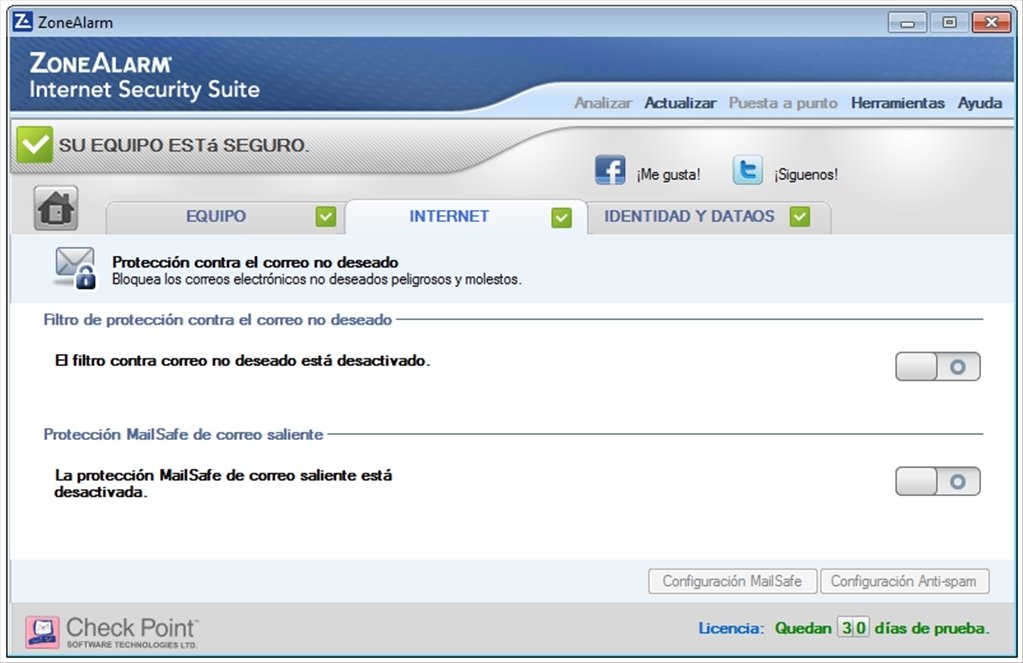The height and width of the screenshot is (663, 1023).
Task: Click the Twitter bird icon
Action: (748, 170)
